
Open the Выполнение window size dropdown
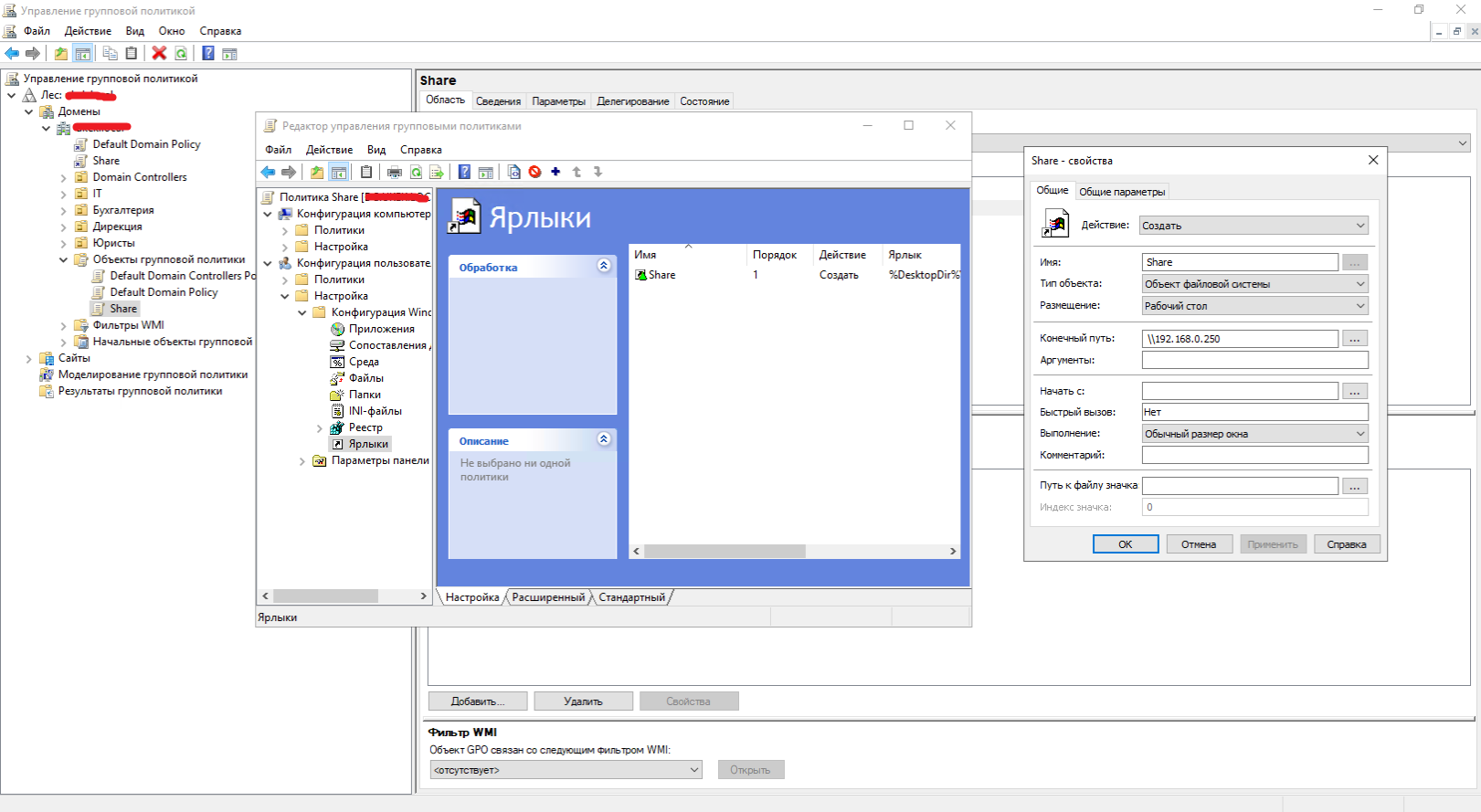coord(1255,434)
